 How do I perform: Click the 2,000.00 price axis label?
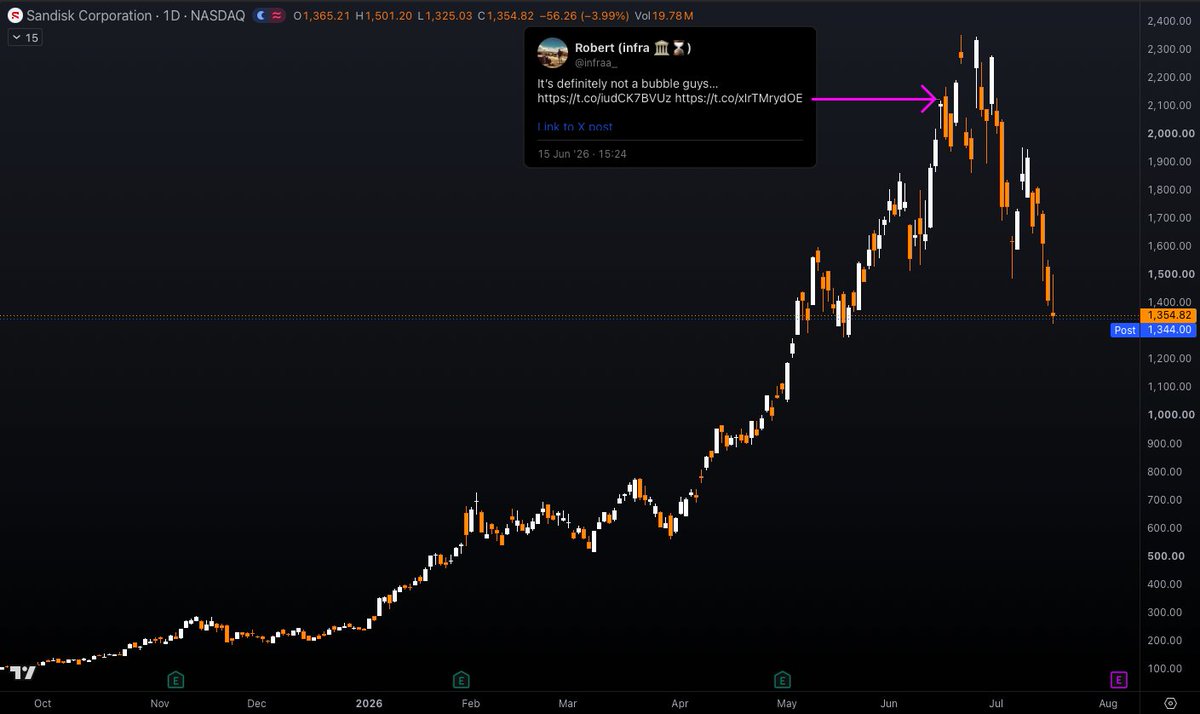pos(1171,133)
